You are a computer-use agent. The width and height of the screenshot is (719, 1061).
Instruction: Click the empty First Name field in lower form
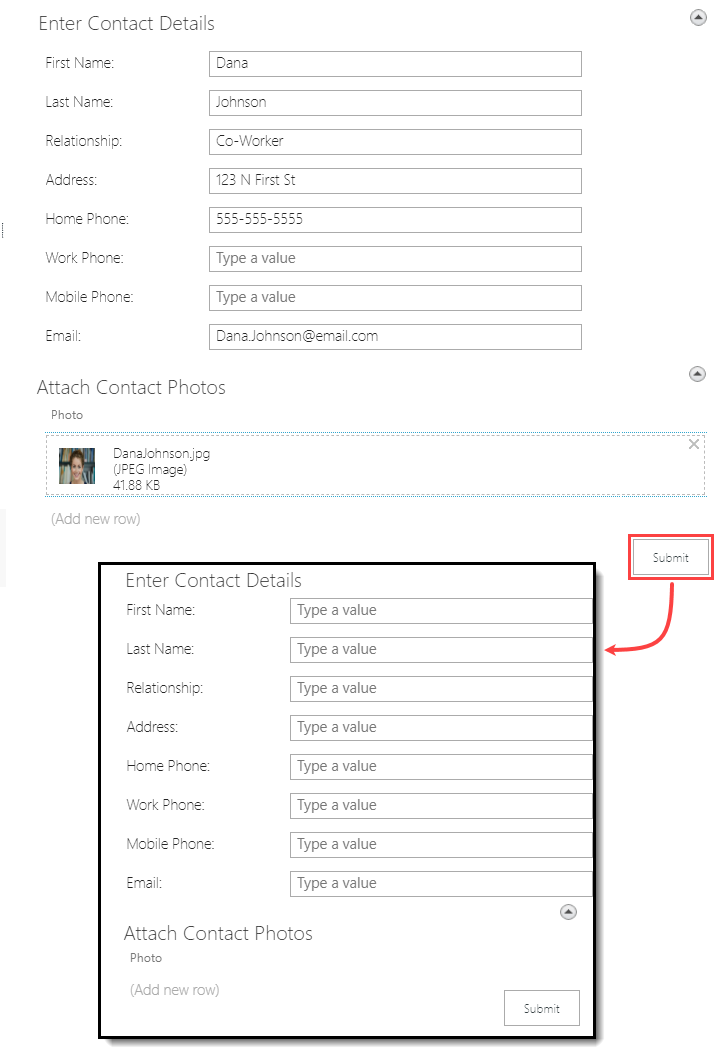(x=441, y=610)
